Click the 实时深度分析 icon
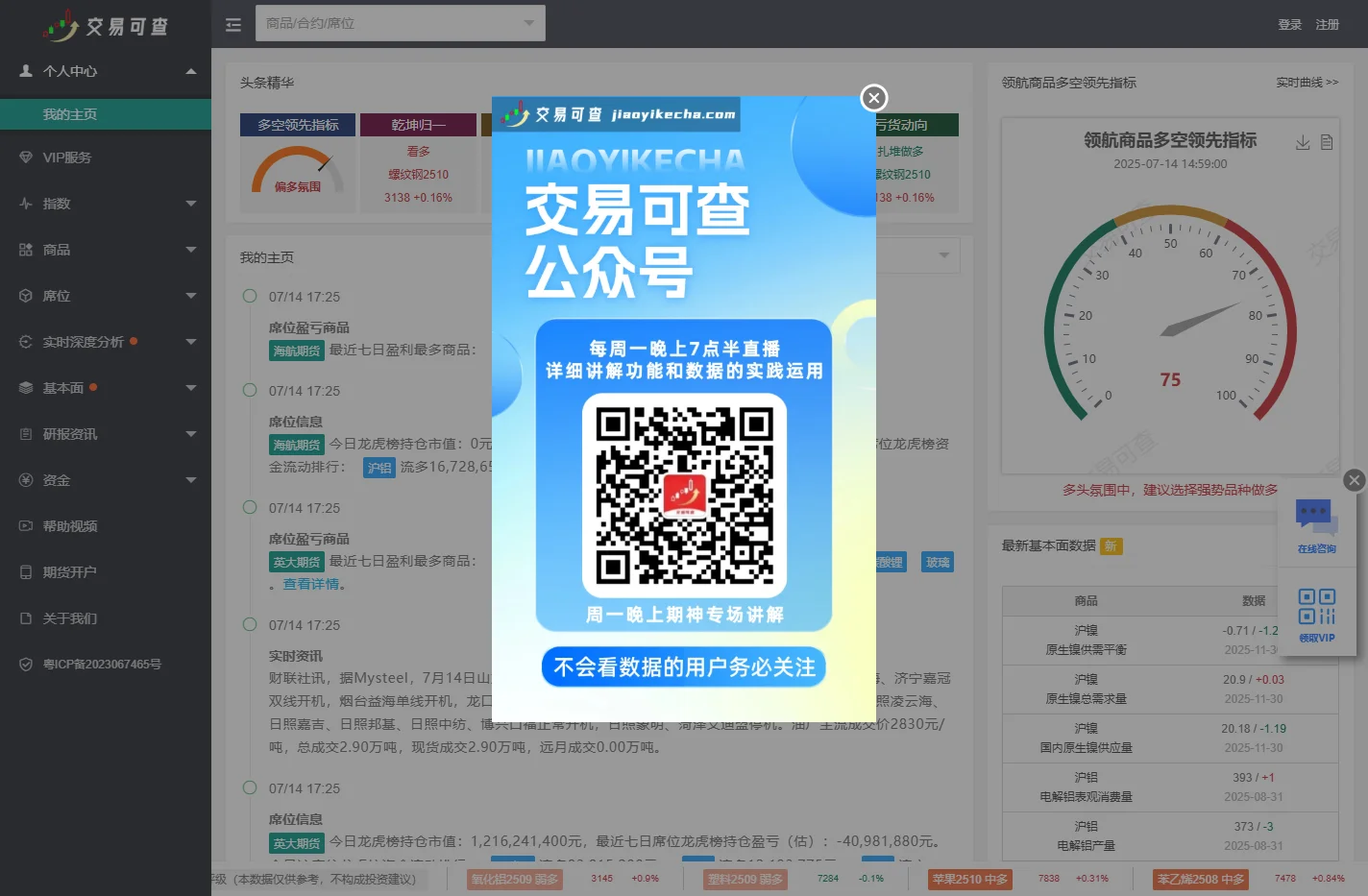The image size is (1368, 896). (x=26, y=342)
